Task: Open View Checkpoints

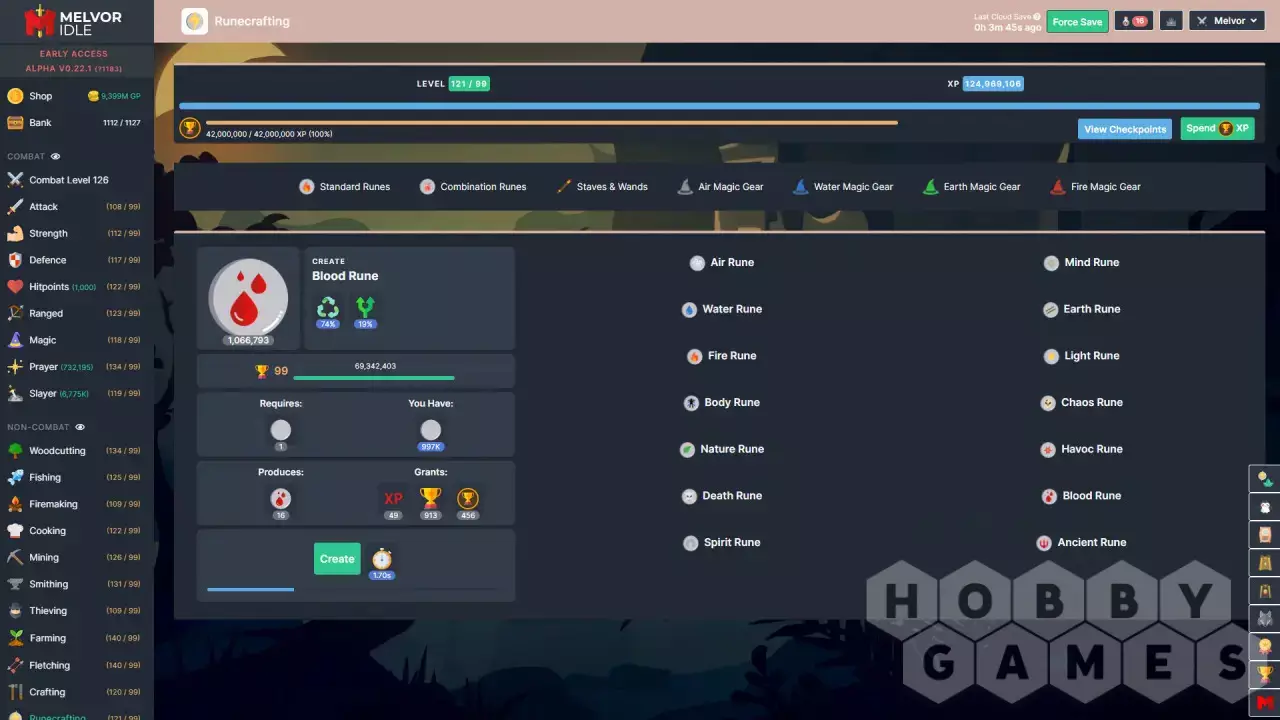Action: tap(1124, 129)
